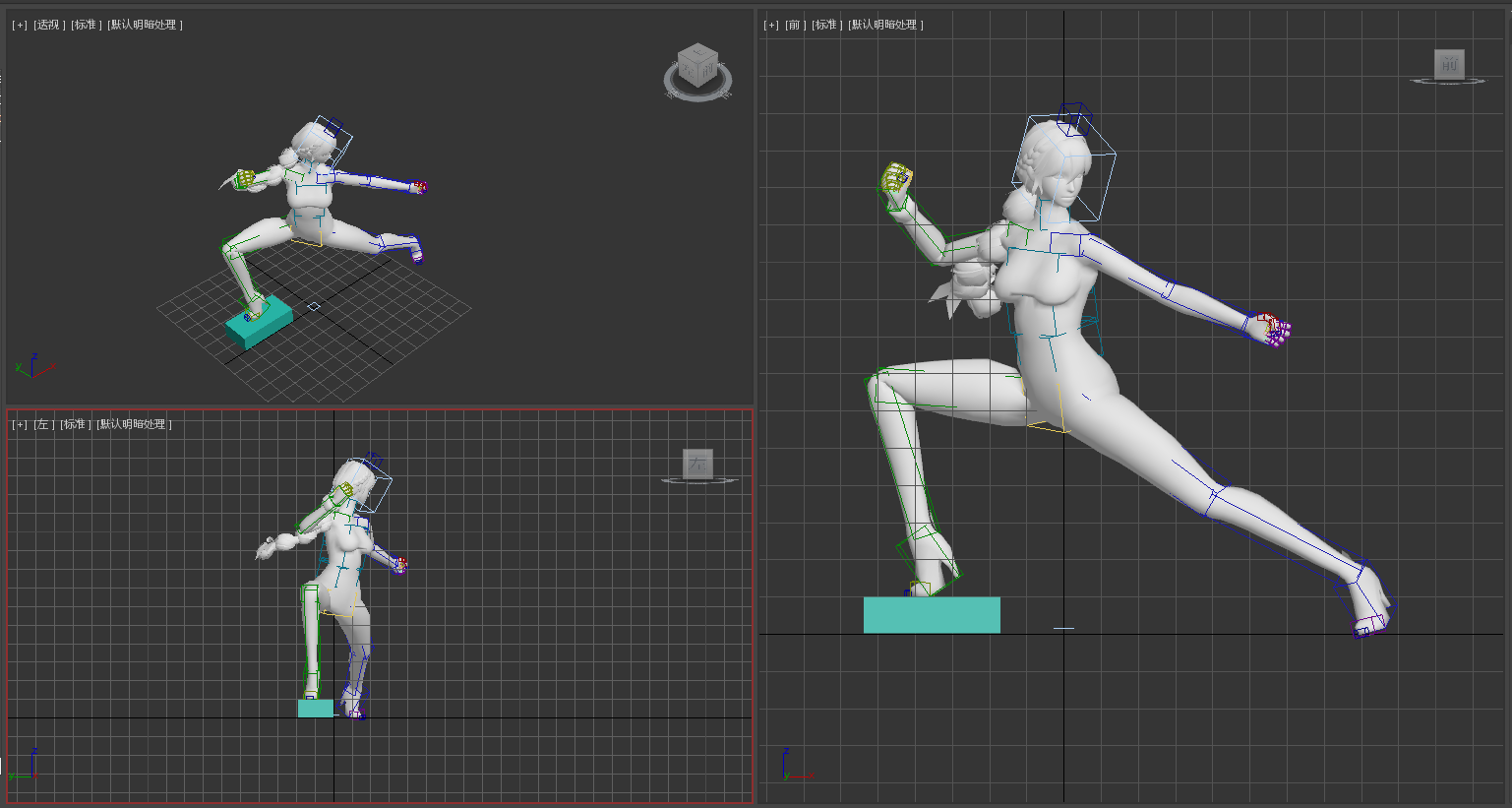1512x808 pixels.
Task: Open 默认明暗处理 shading menu in left viewport
Action: coord(135,424)
